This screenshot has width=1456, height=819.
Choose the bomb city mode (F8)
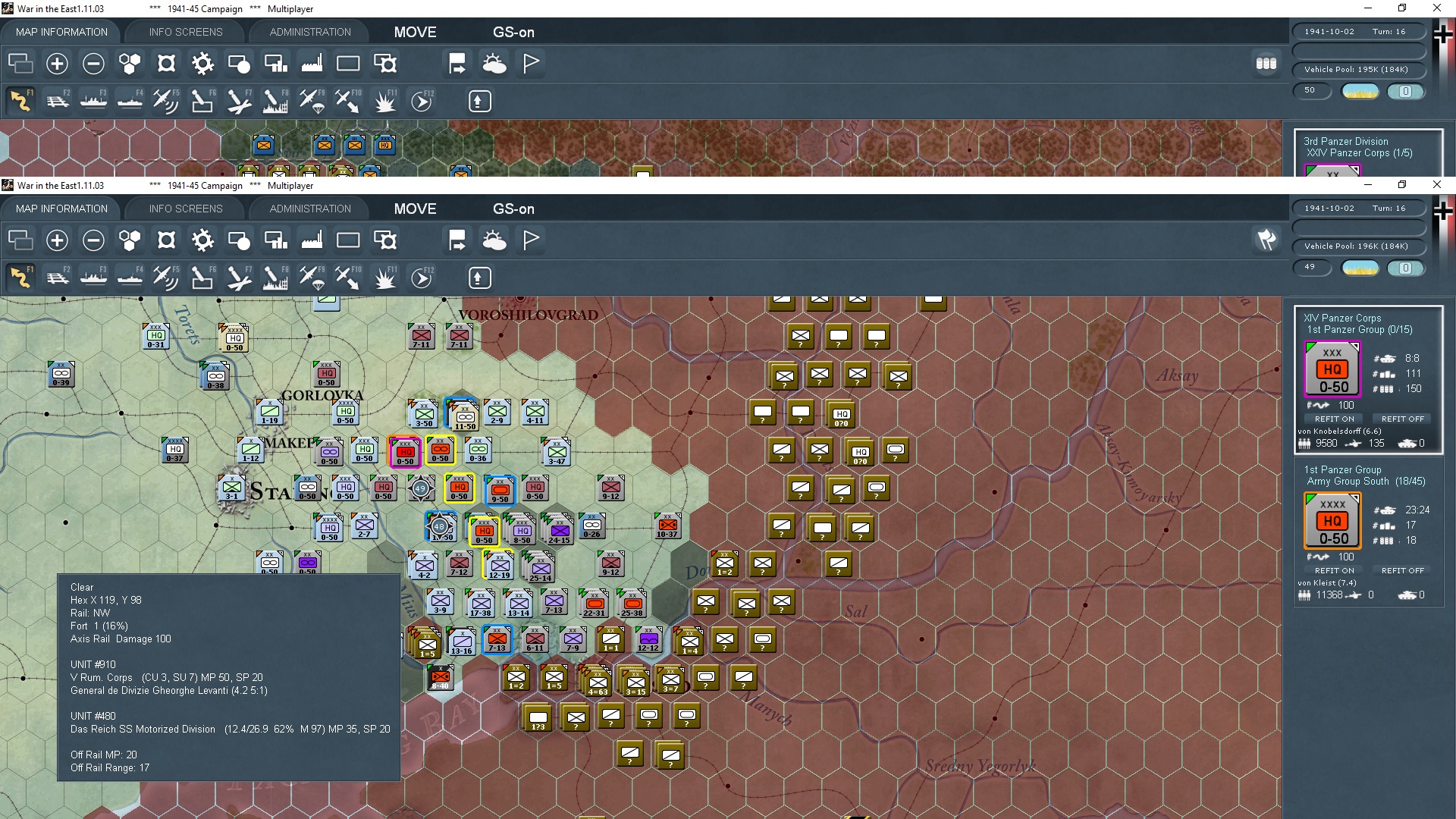[x=276, y=277]
